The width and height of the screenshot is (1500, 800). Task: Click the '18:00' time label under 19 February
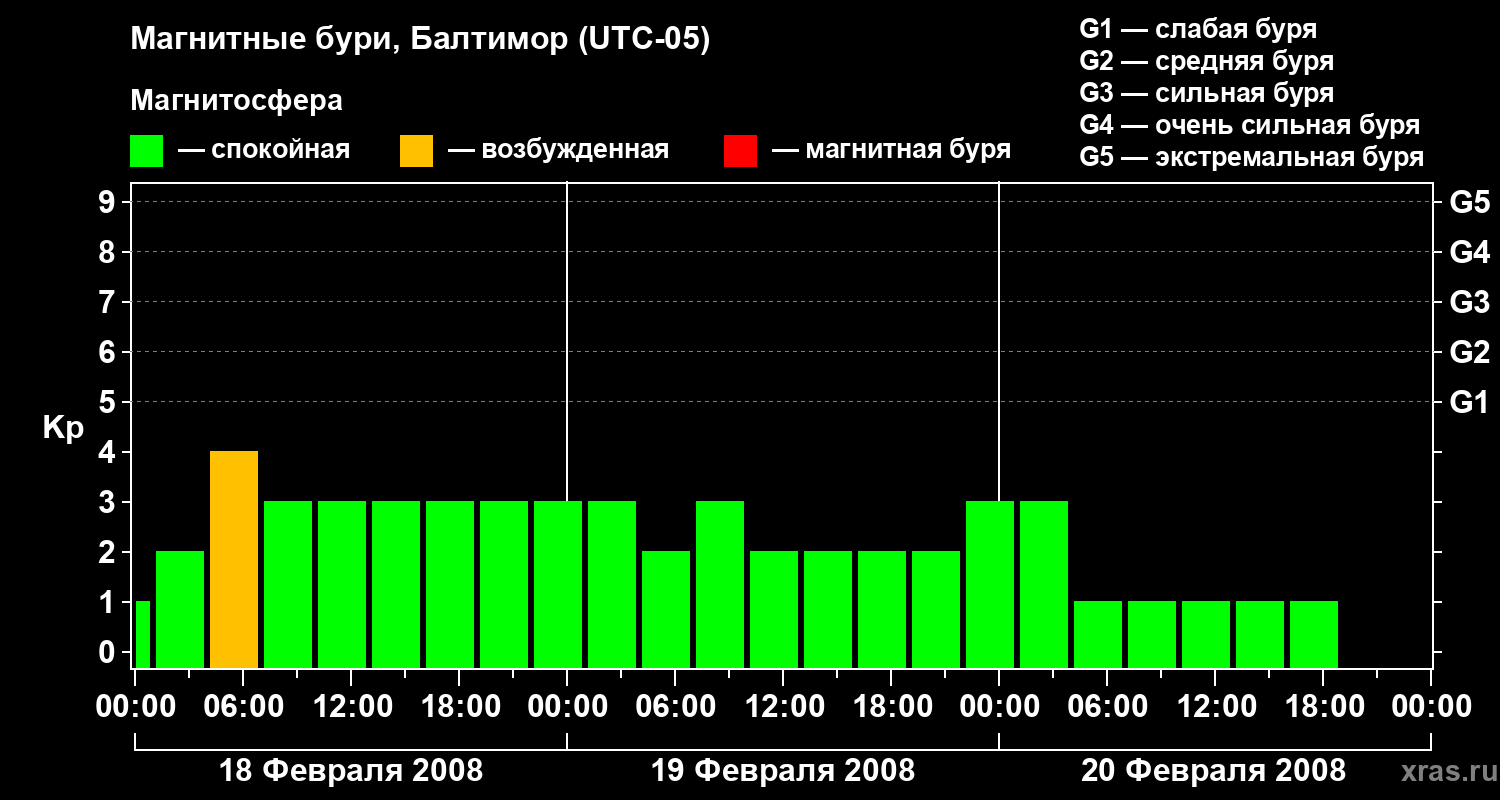pyautogui.click(x=891, y=706)
